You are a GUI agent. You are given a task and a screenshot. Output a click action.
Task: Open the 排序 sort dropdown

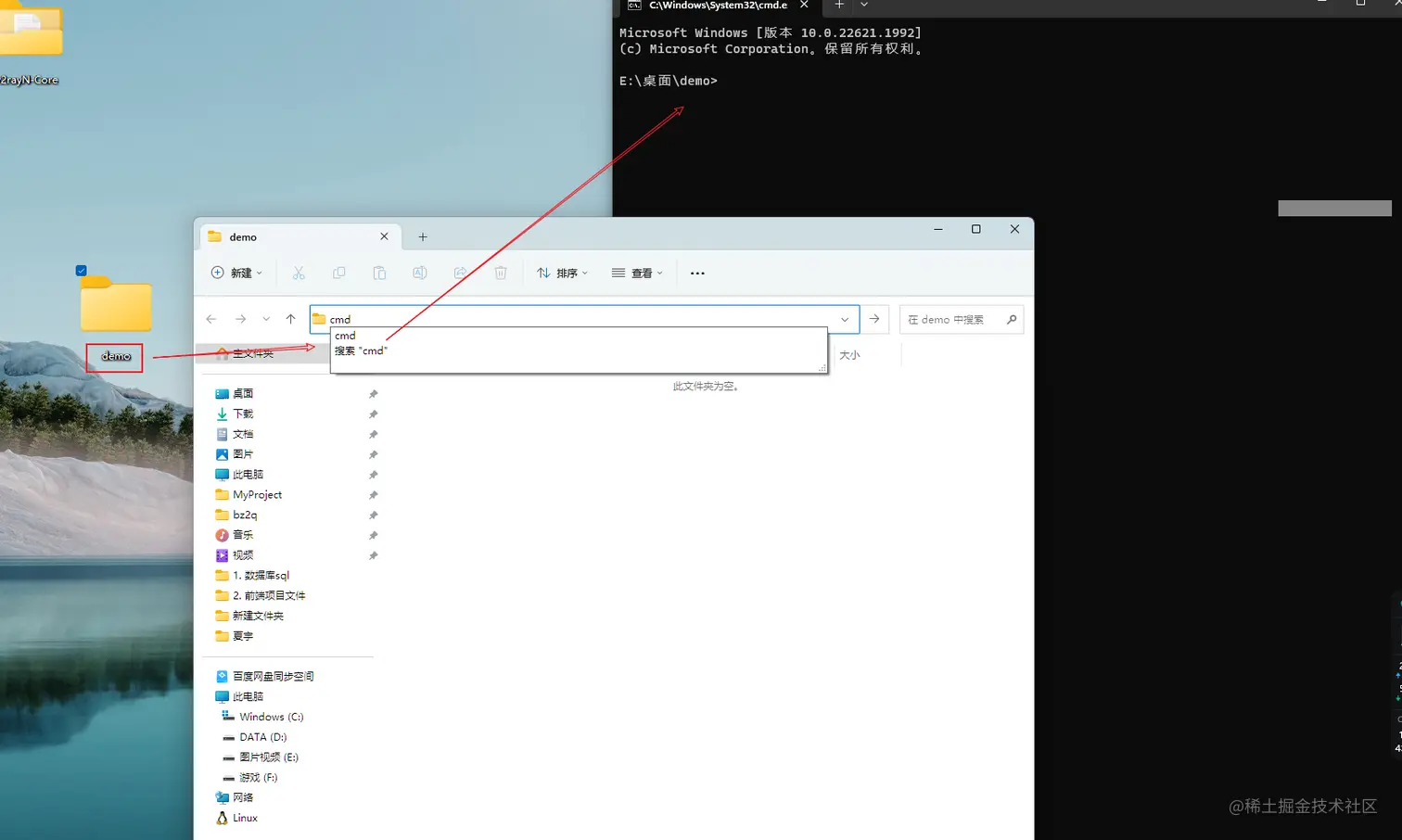click(562, 273)
